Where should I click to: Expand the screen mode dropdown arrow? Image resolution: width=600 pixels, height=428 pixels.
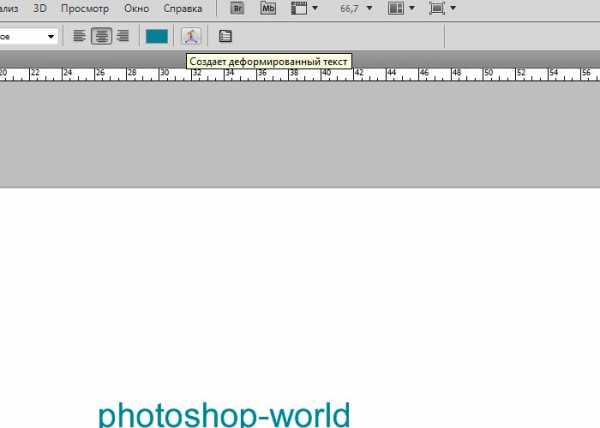453,8
